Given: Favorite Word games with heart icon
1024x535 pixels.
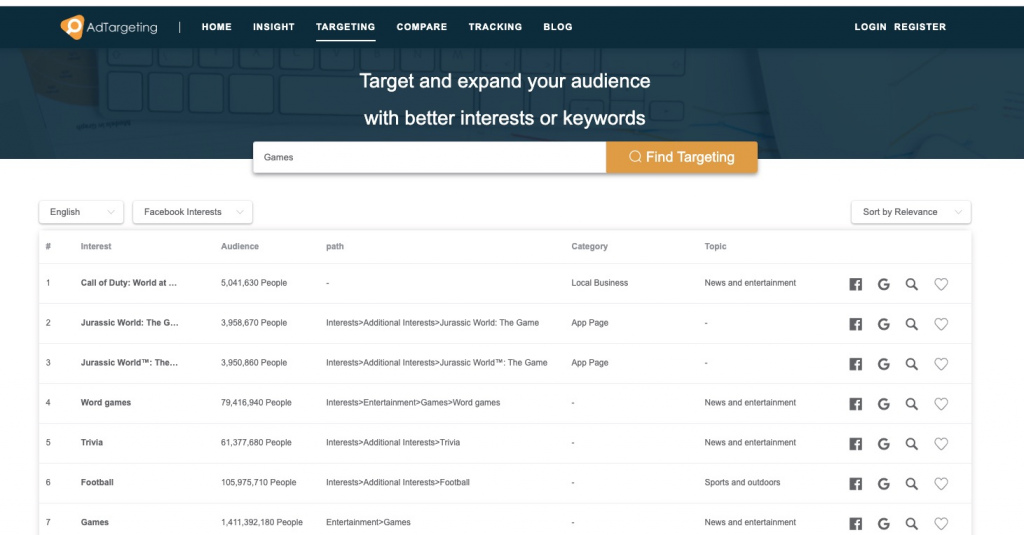Looking at the screenshot, I should 941,404.
